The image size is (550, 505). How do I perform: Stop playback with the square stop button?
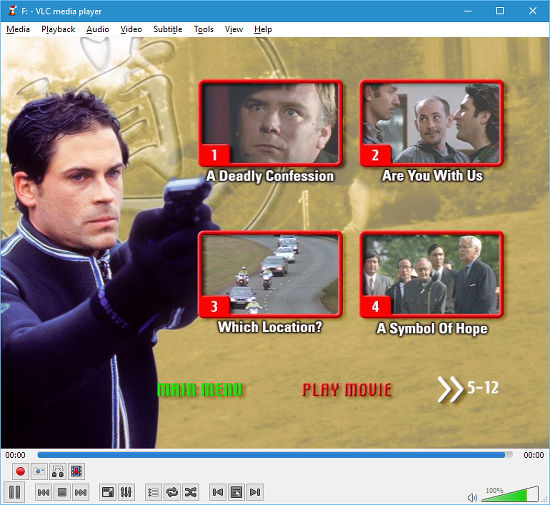(62, 492)
